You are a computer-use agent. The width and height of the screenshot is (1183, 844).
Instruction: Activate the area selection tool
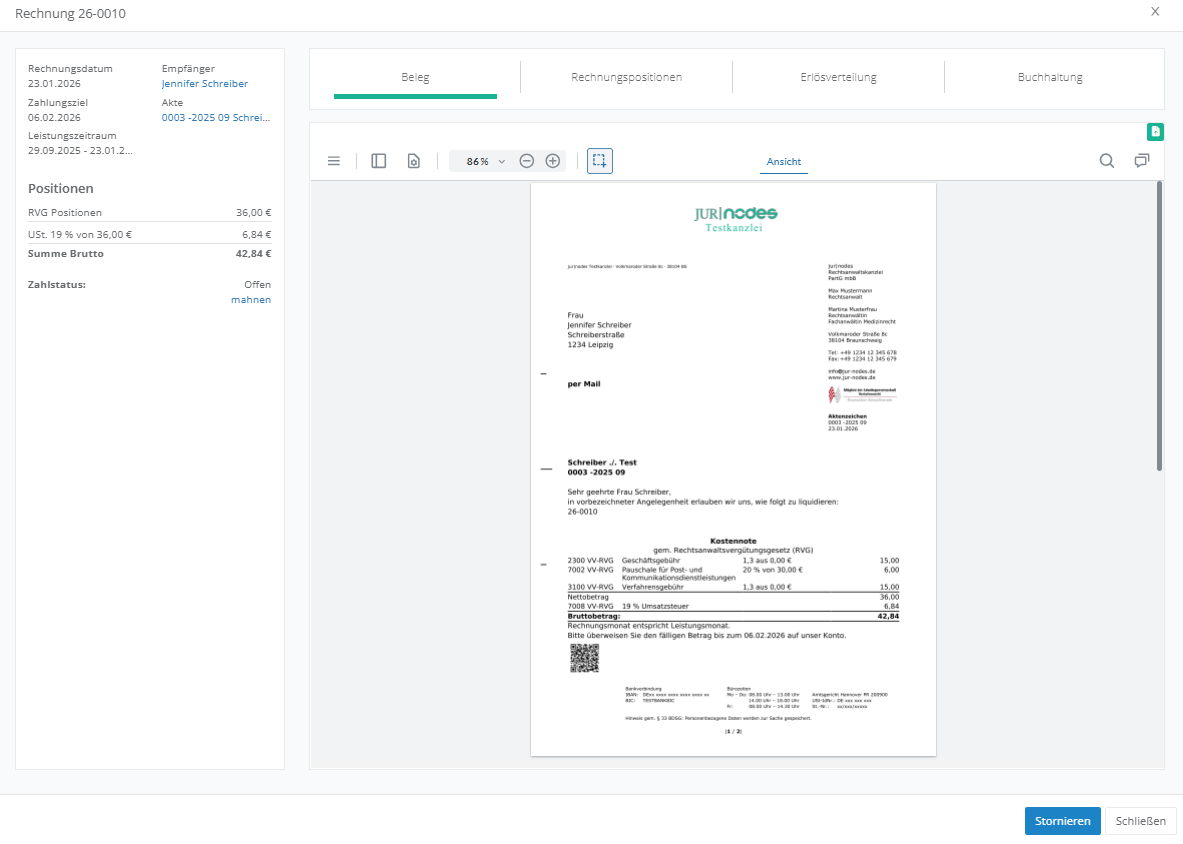(600, 161)
